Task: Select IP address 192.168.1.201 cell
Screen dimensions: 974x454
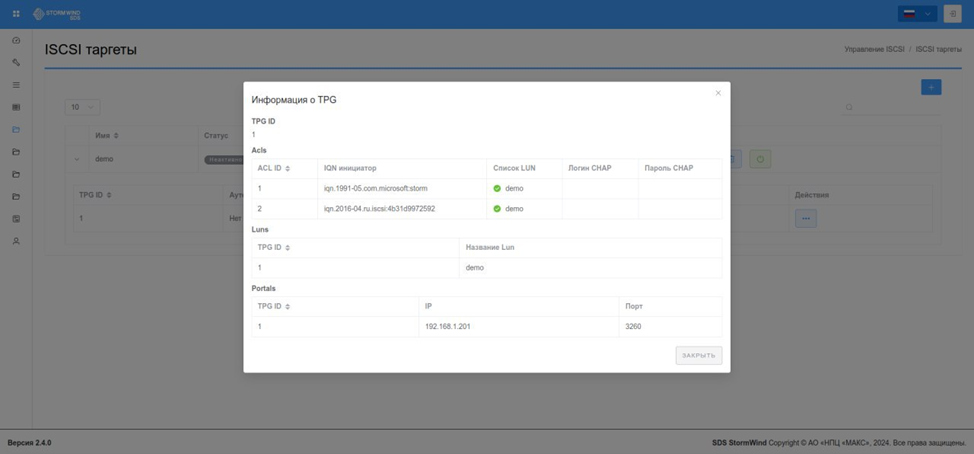Action: click(519, 327)
